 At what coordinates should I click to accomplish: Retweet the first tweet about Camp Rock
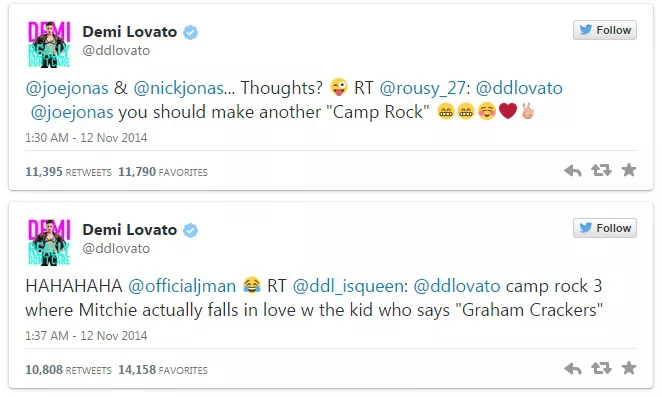point(601,170)
